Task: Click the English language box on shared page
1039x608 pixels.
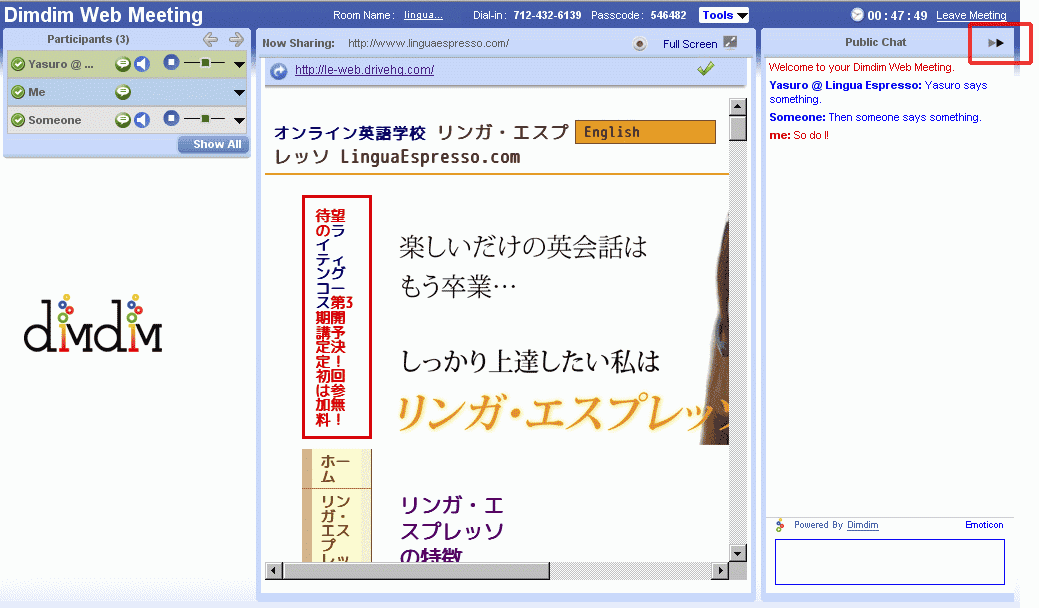Action: (645, 132)
